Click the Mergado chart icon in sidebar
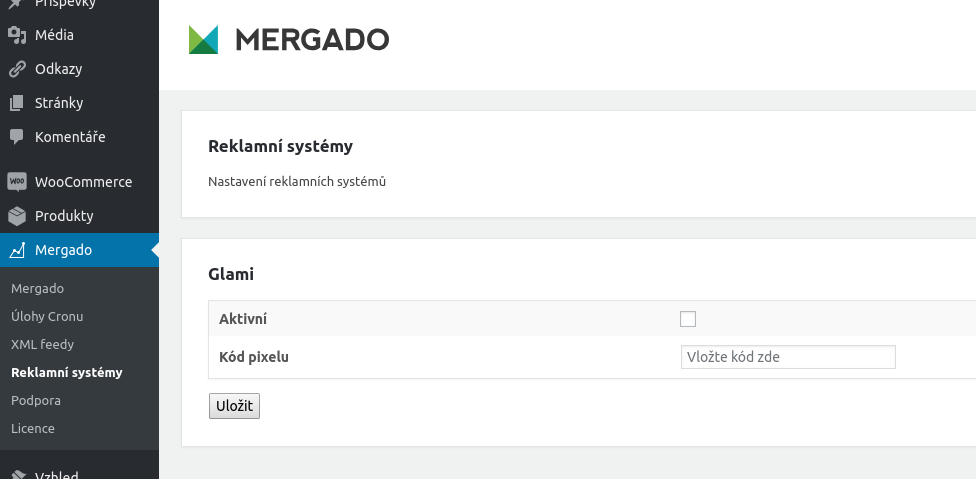This screenshot has height=479, width=976. point(16,250)
